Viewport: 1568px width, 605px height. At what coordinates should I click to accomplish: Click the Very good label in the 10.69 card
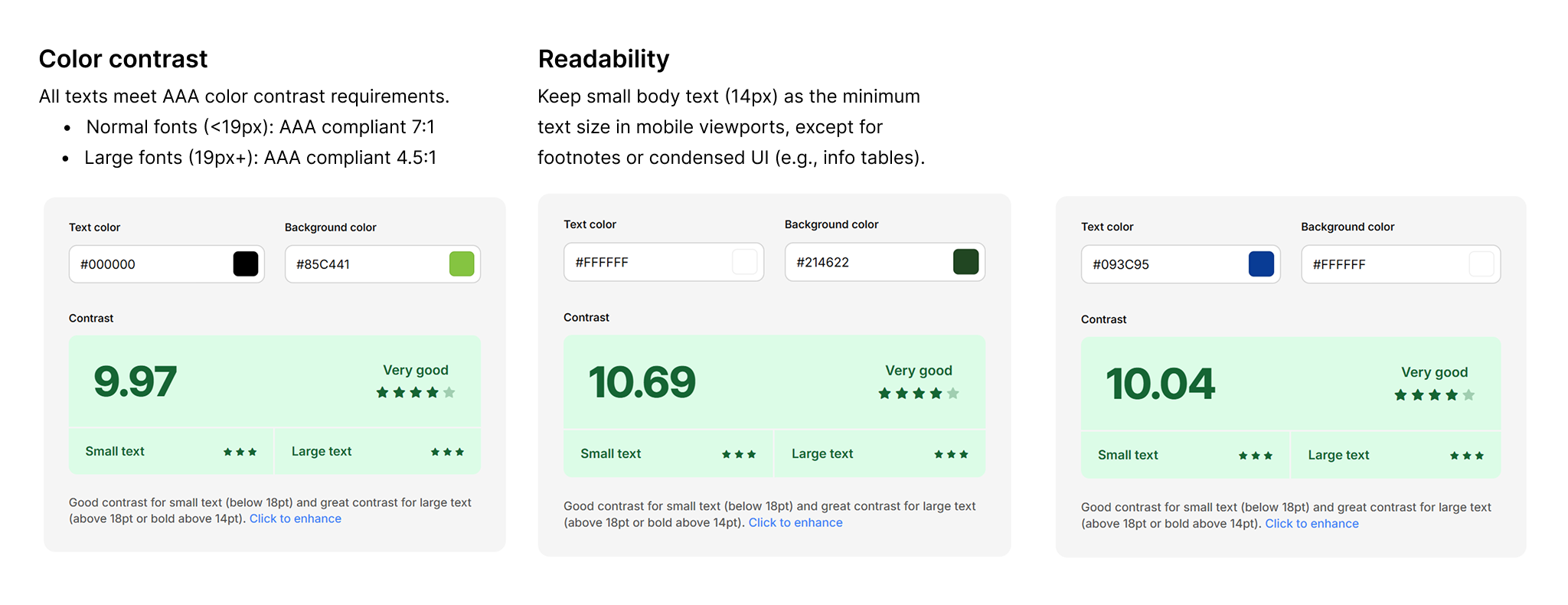pyautogui.click(x=919, y=371)
